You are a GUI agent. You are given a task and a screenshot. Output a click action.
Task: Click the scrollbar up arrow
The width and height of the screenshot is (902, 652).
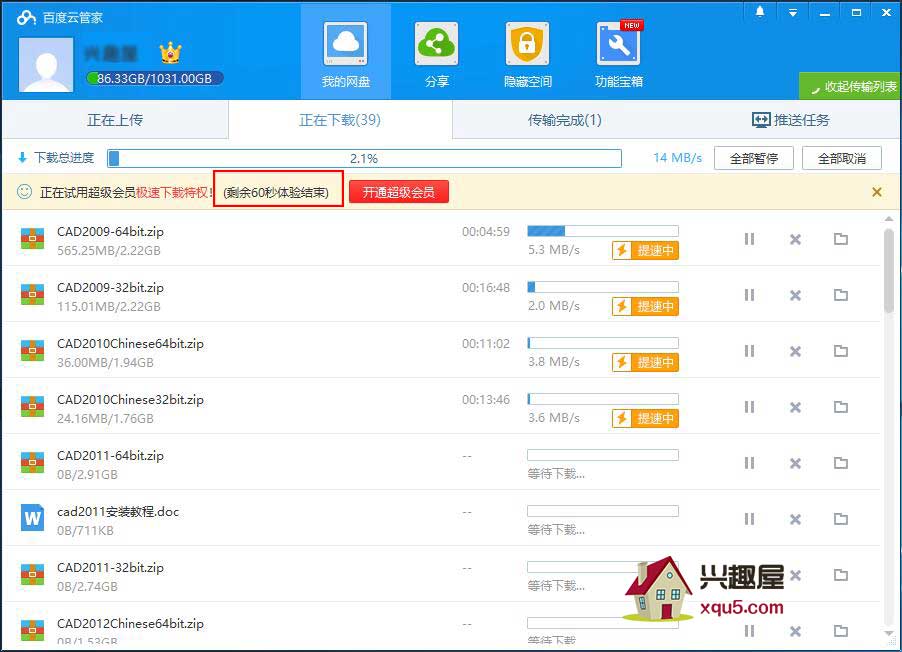point(889,219)
